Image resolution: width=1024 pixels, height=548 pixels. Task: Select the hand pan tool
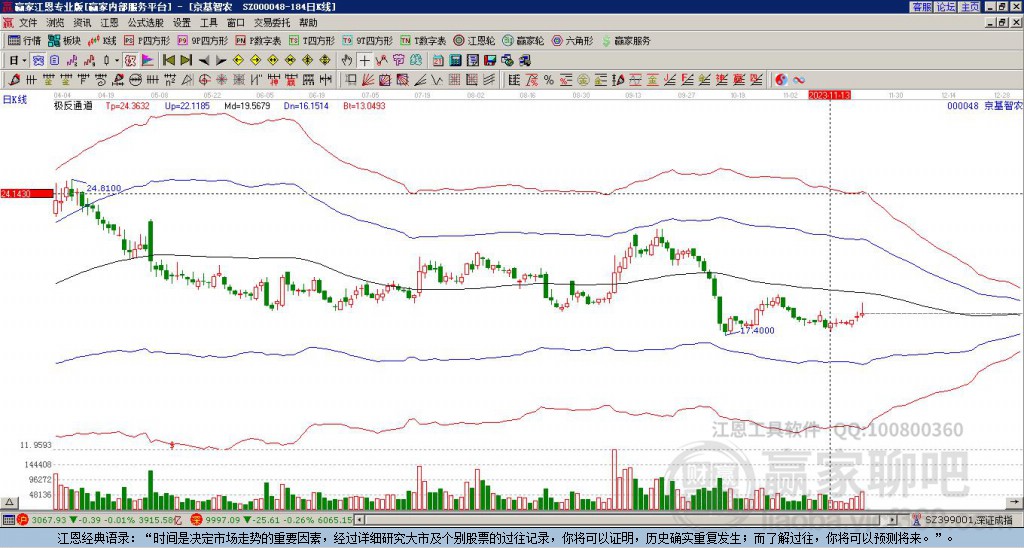point(347,61)
